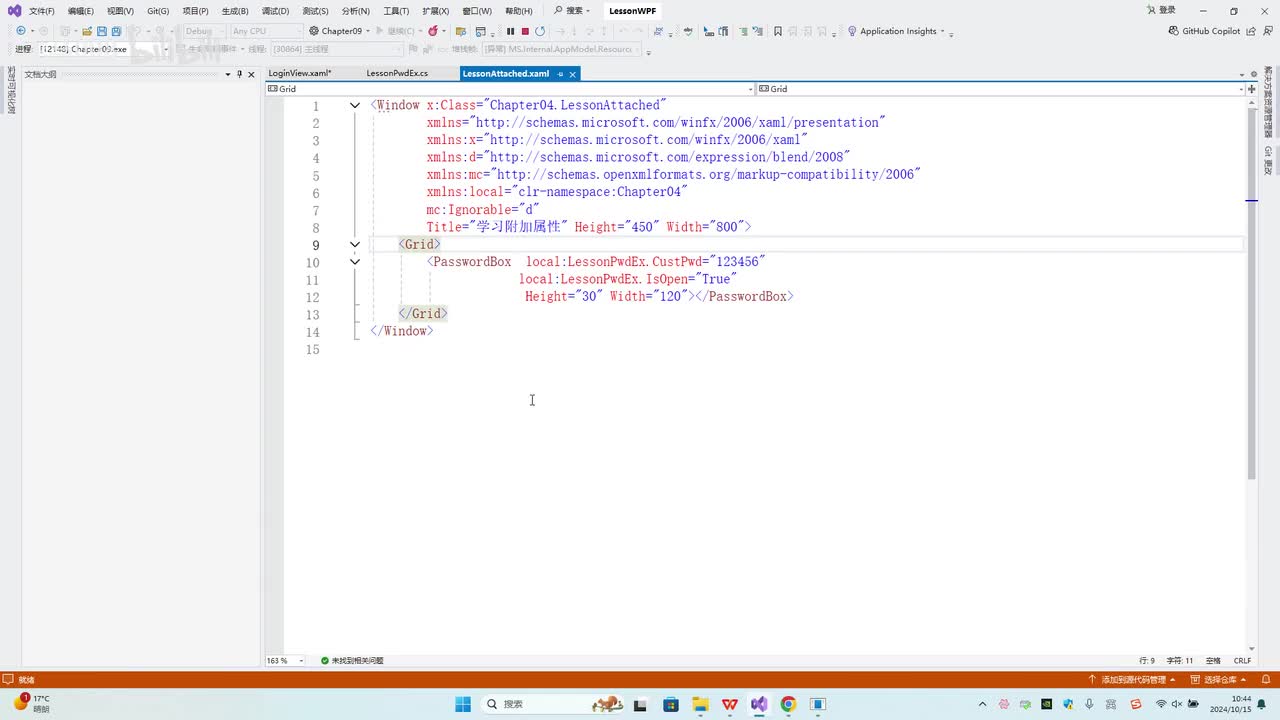Screen dimensions: 1280x720
Task: Click the 17°C weather widget
Action: coord(32,703)
